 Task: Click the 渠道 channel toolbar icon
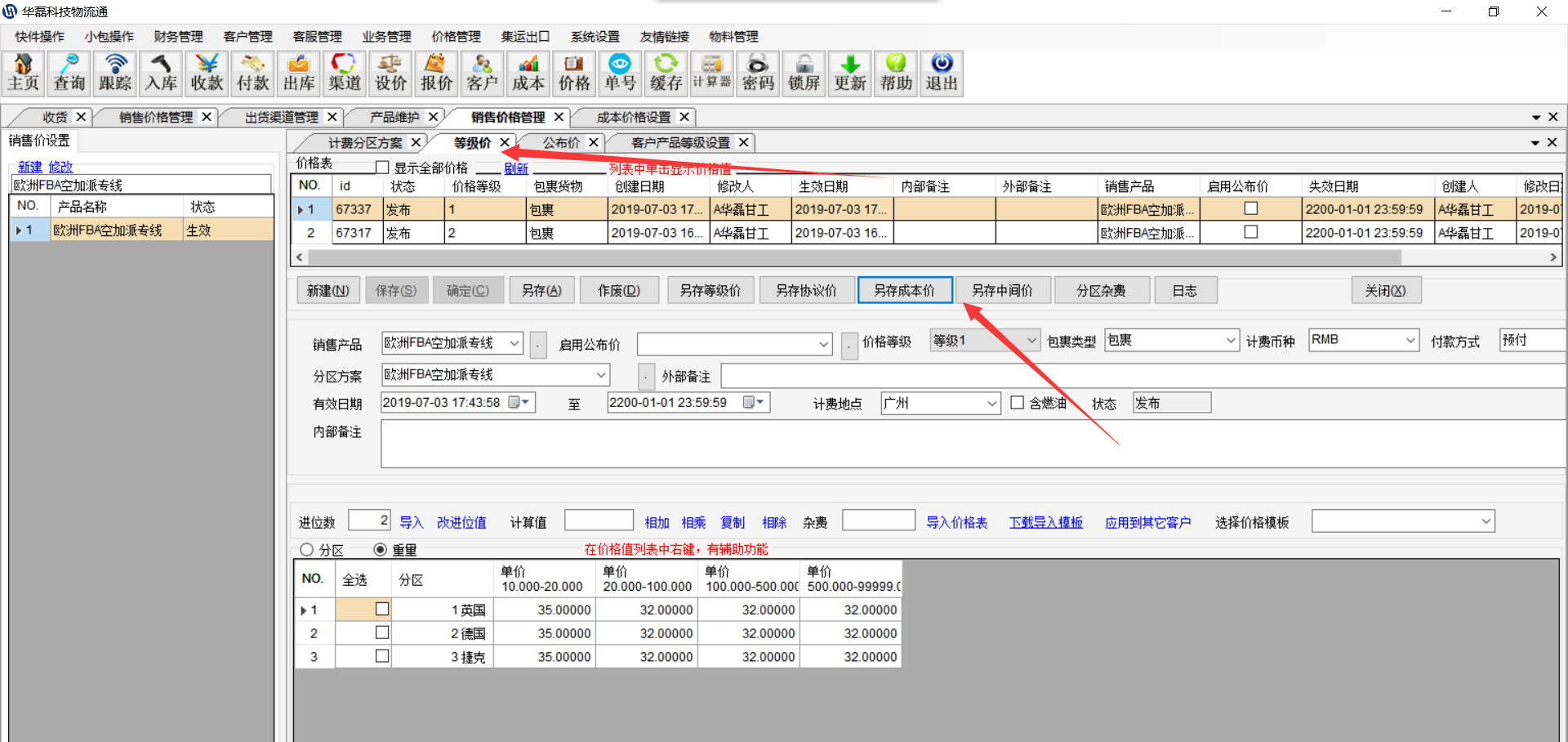point(345,74)
